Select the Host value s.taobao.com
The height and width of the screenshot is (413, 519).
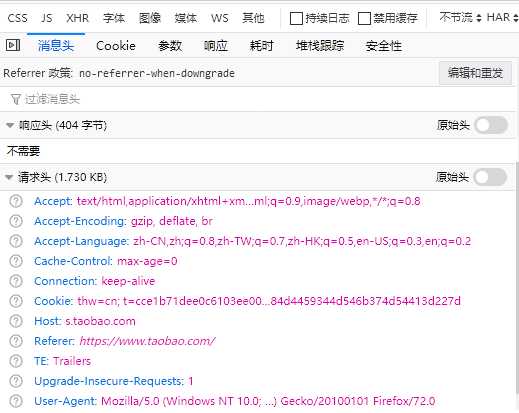click(100, 321)
